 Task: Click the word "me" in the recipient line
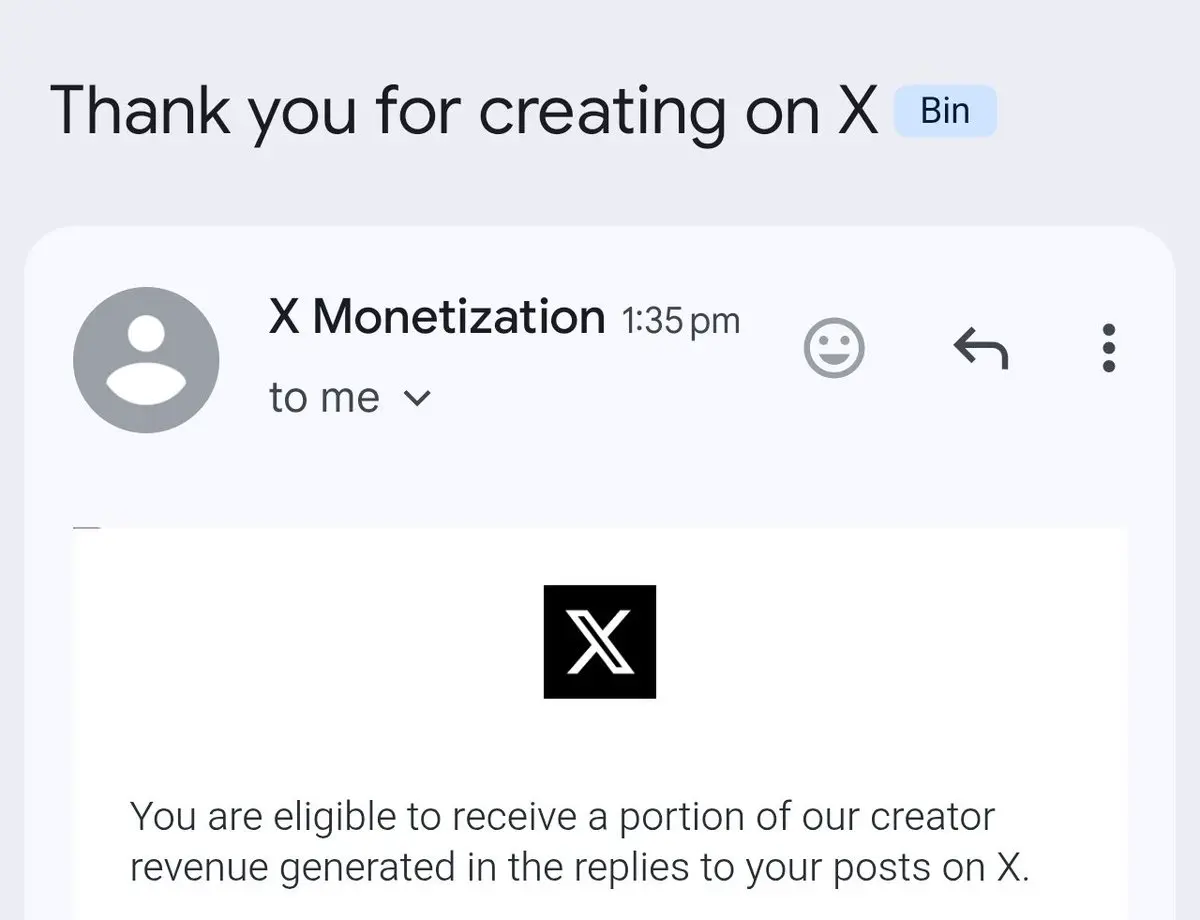point(350,399)
